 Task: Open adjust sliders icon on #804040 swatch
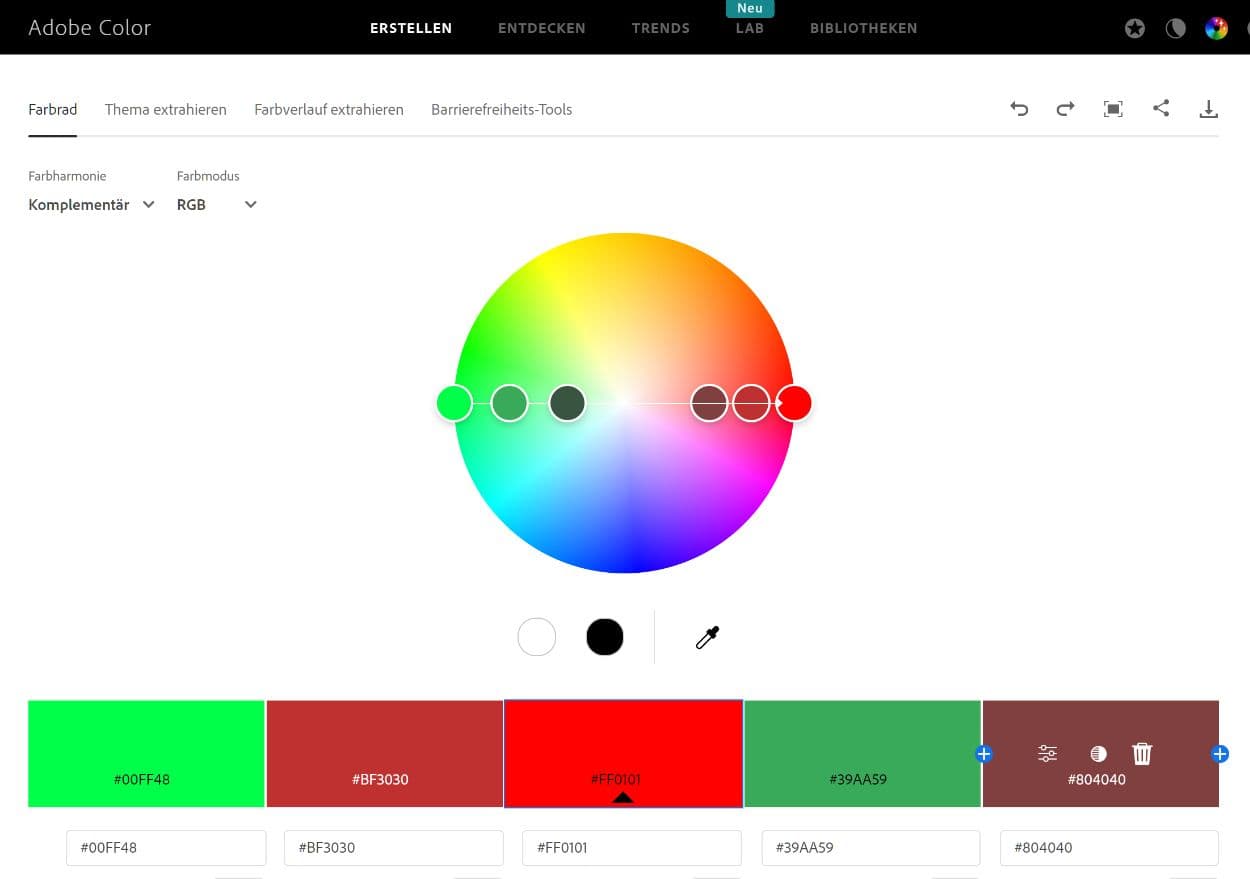pyautogui.click(x=1047, y=754)
